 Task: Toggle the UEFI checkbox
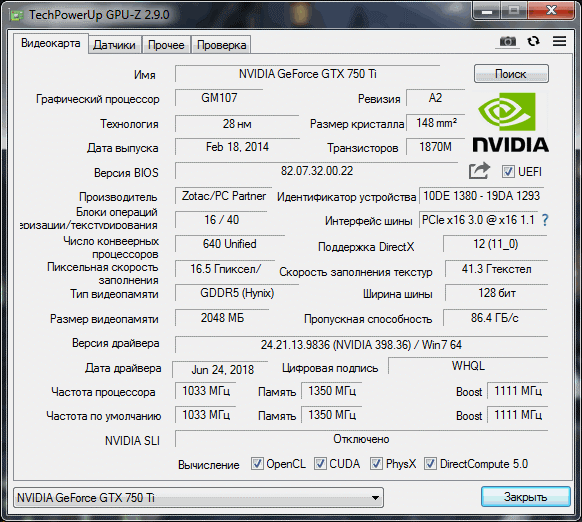click(x=508, y=172)
